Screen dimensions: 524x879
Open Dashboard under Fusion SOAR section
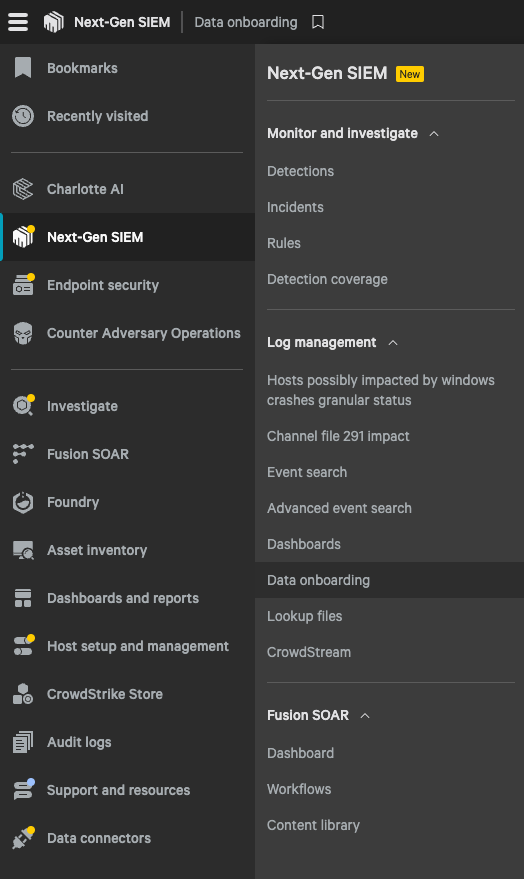click(300, 753)
